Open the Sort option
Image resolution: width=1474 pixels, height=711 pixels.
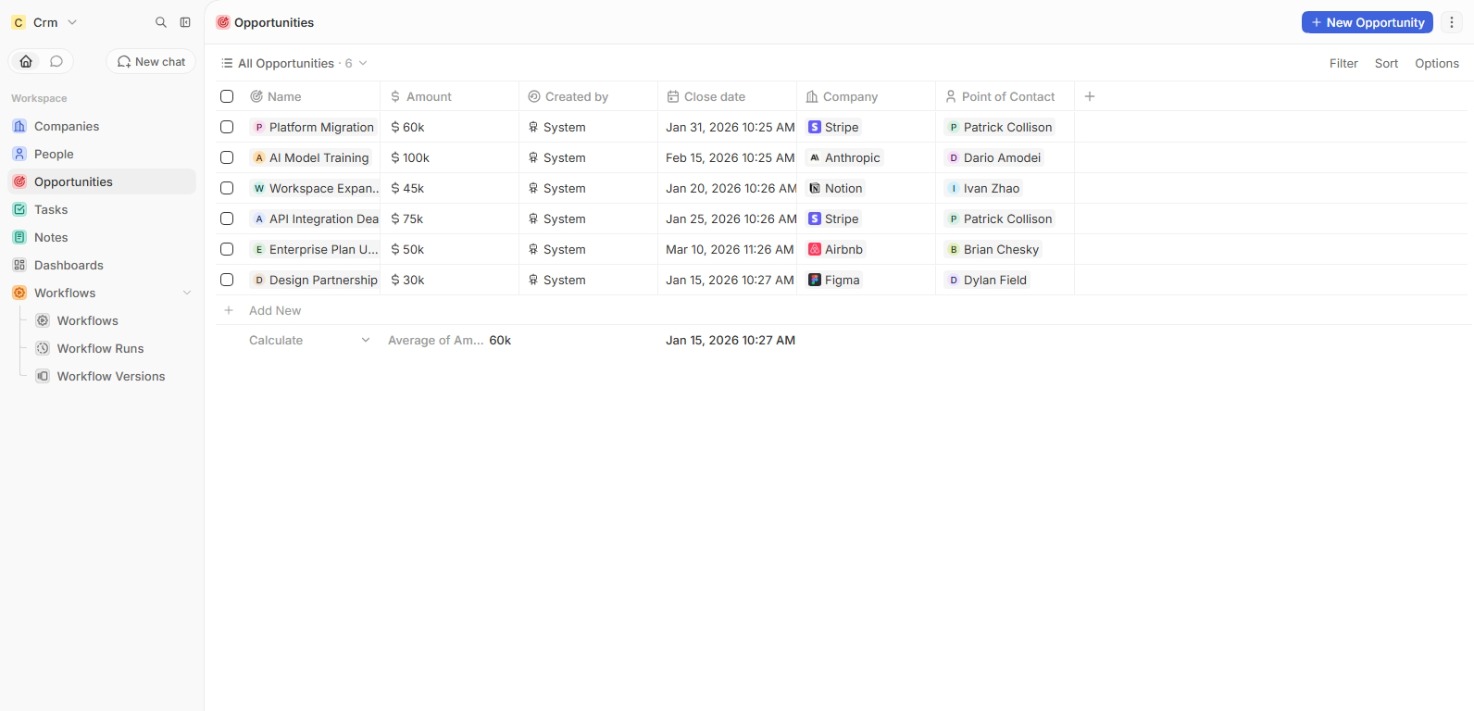[x=1386, y=63]
